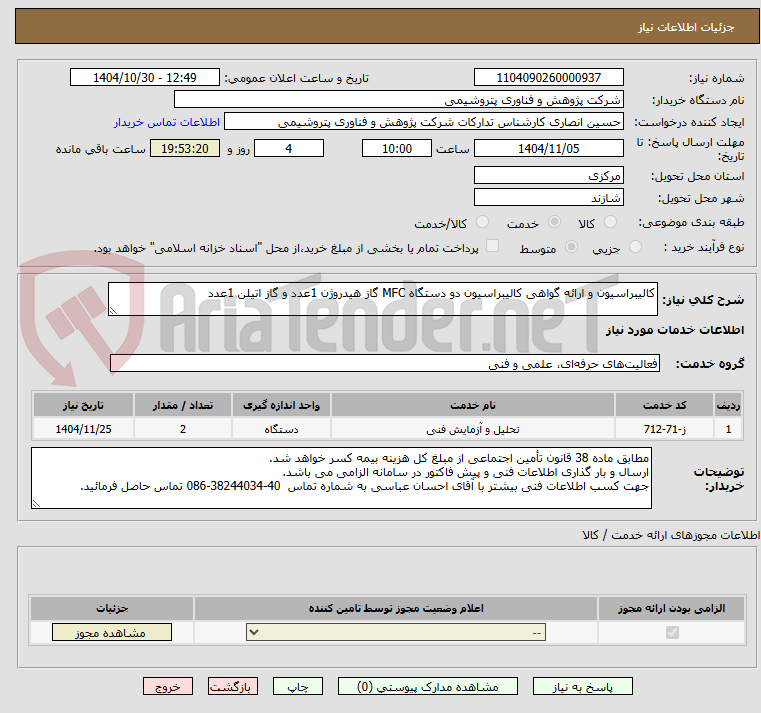Viewport: 761px width, 713px height.
Task: Open the اطلاعات تماس خریدار link
Action: 167,122
